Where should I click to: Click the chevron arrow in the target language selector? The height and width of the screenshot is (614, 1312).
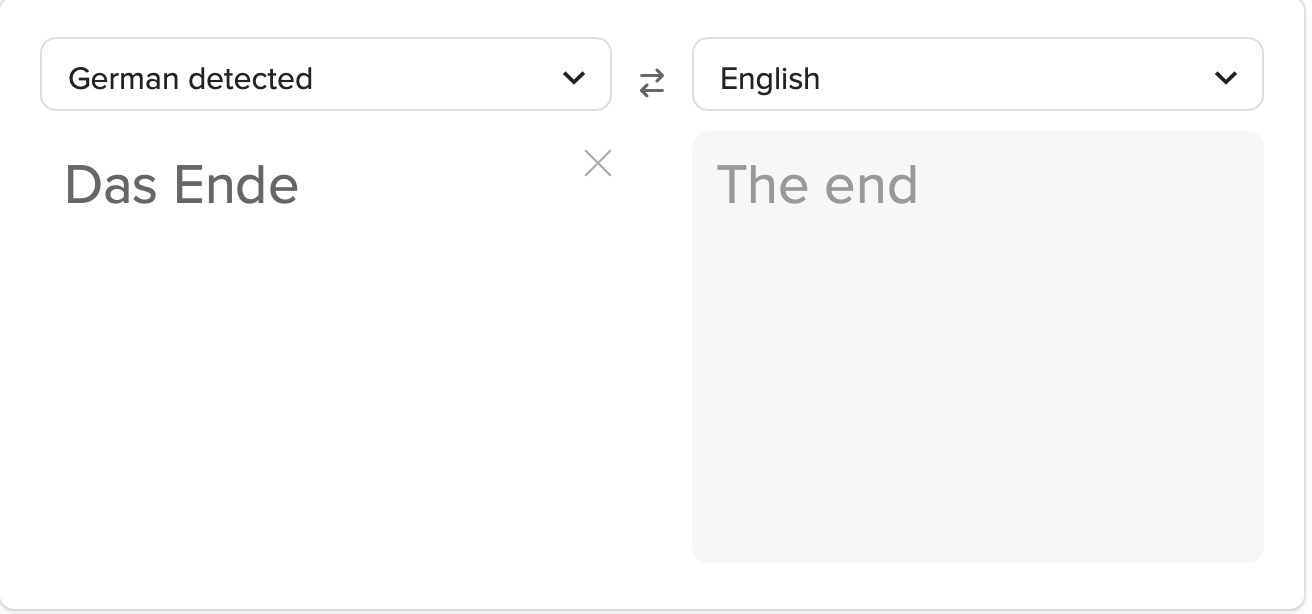pyautogui.click(x=1226, y=78)
